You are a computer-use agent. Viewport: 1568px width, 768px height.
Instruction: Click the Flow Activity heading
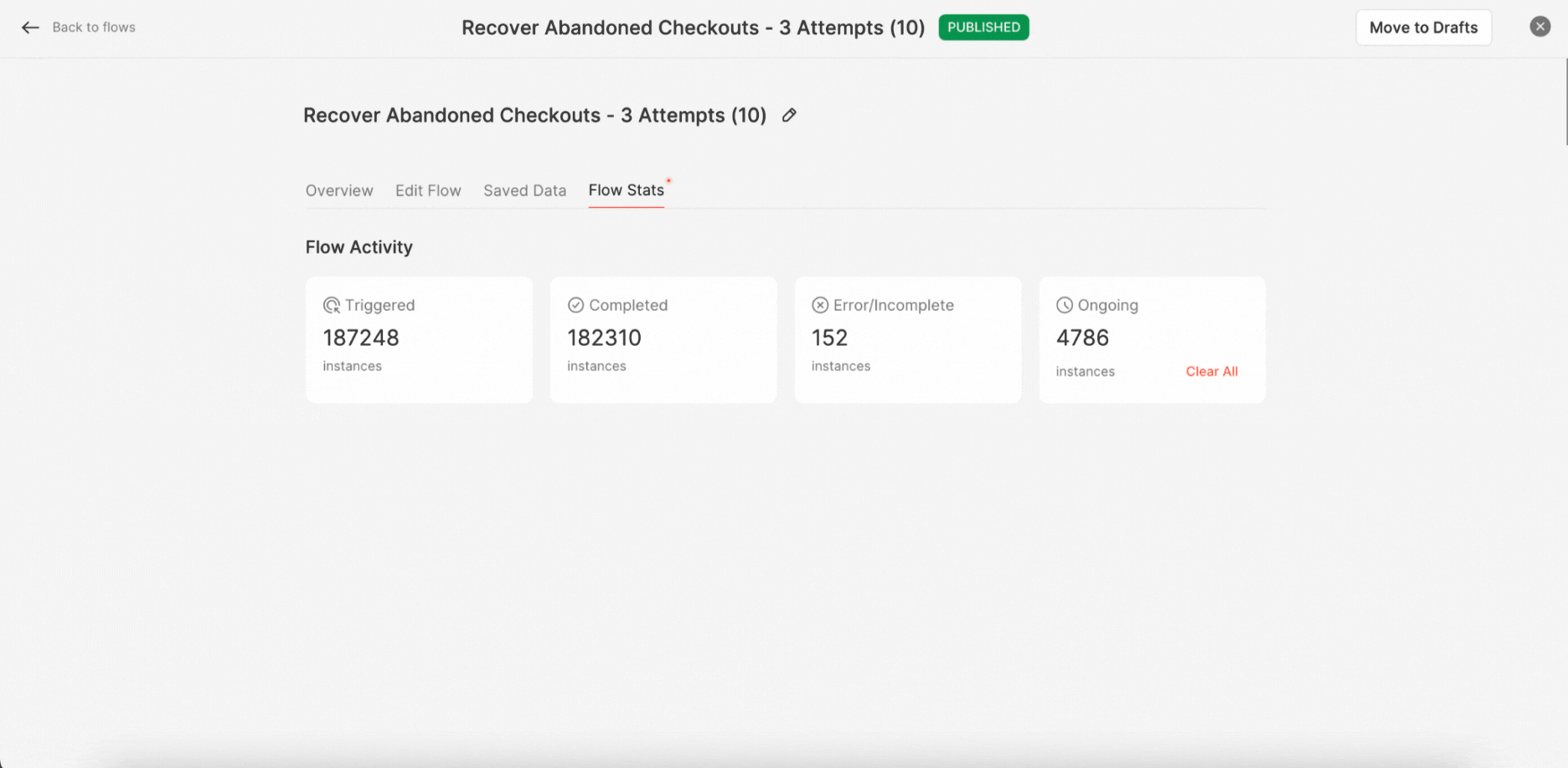(358, 247)
